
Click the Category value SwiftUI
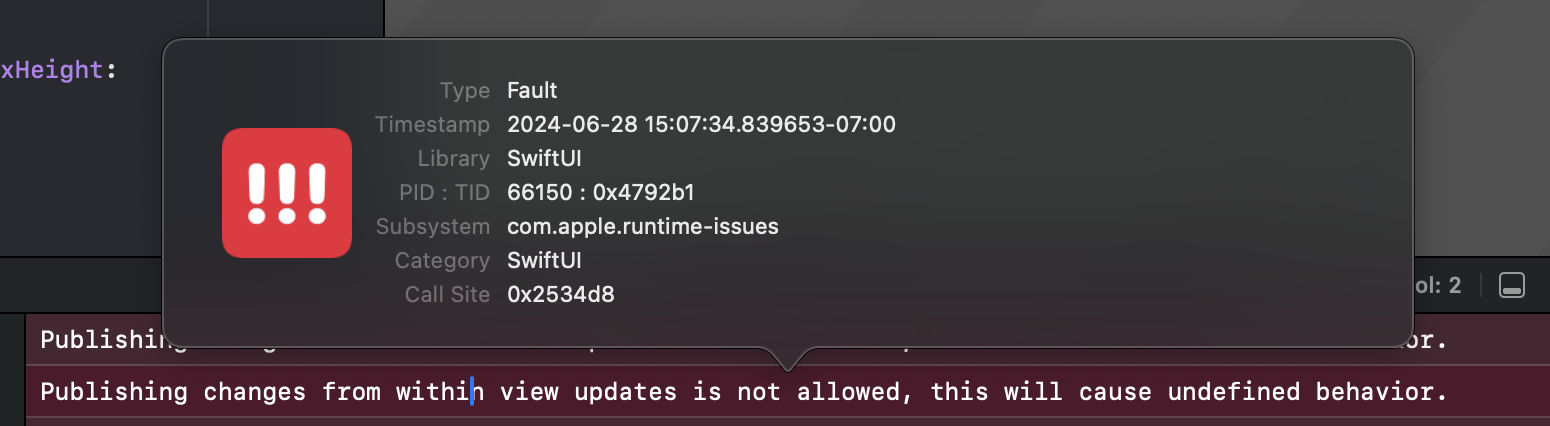(544, 261)
